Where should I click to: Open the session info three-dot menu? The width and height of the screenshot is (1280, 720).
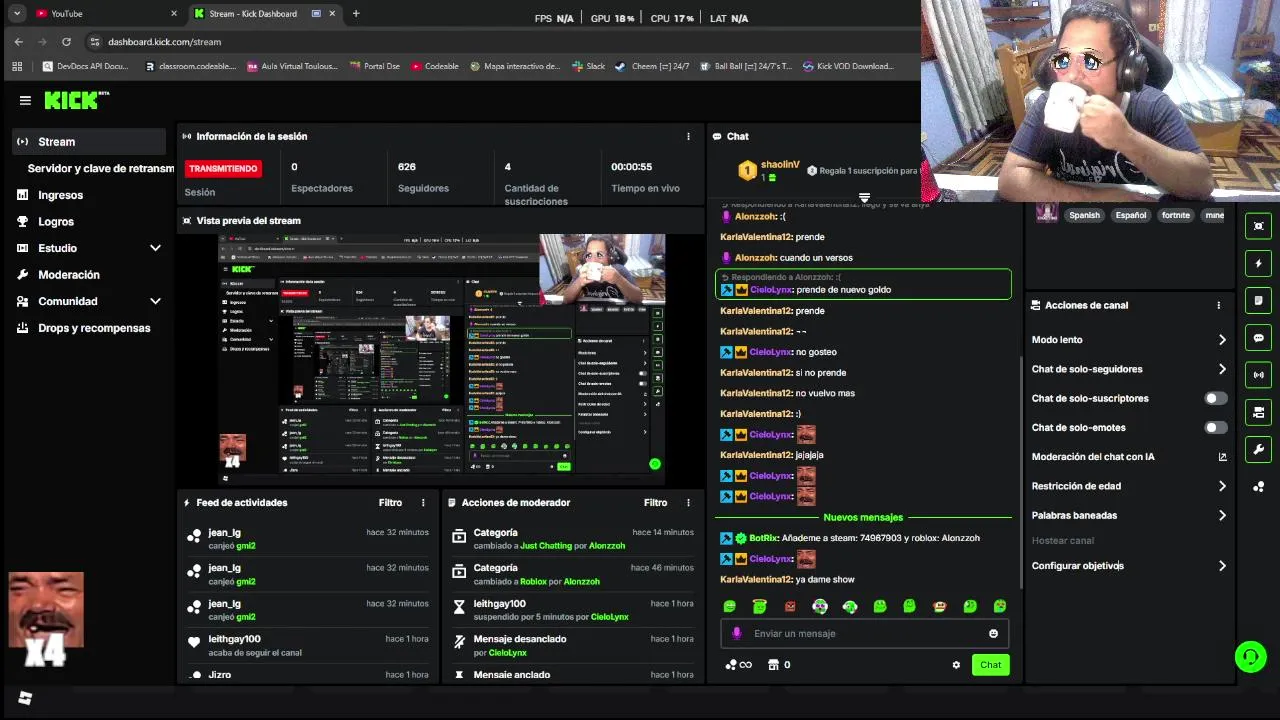coord(688,136)
